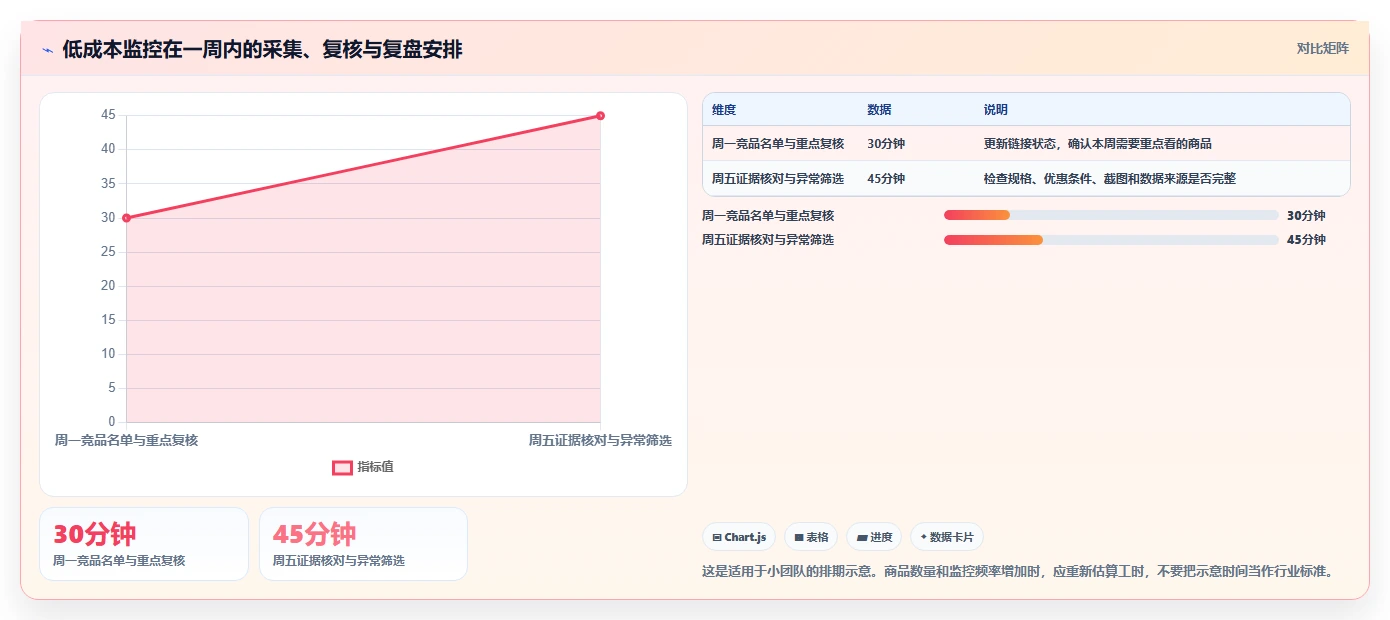Viewport: 1390px width, 620px height.
Task: Toggle the 指标值 legend swatch
Action: pos(342,467)
